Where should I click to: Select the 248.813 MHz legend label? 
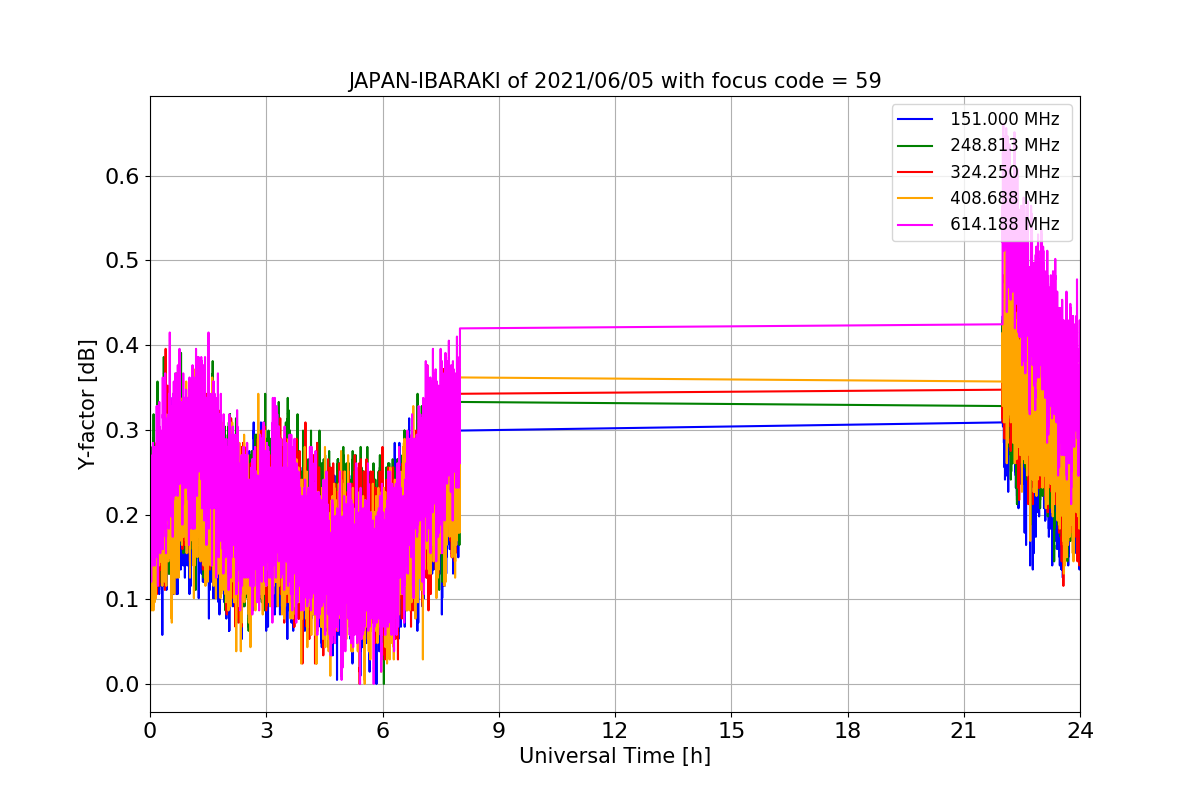tap(1004, 145)
